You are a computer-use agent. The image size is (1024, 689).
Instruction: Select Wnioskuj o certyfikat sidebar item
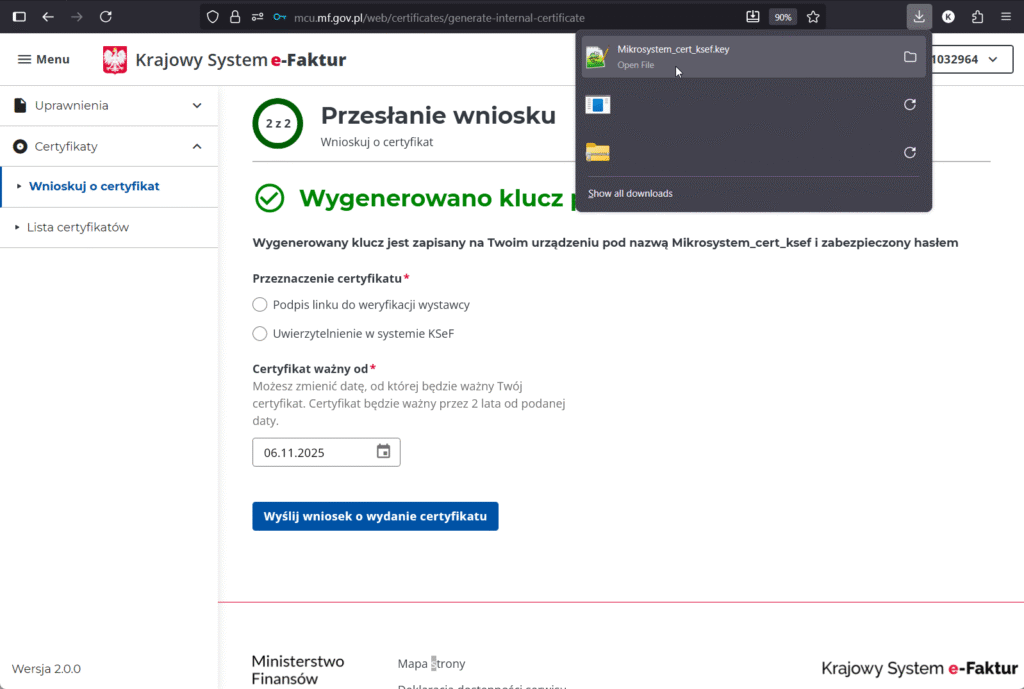pos(94,186)
